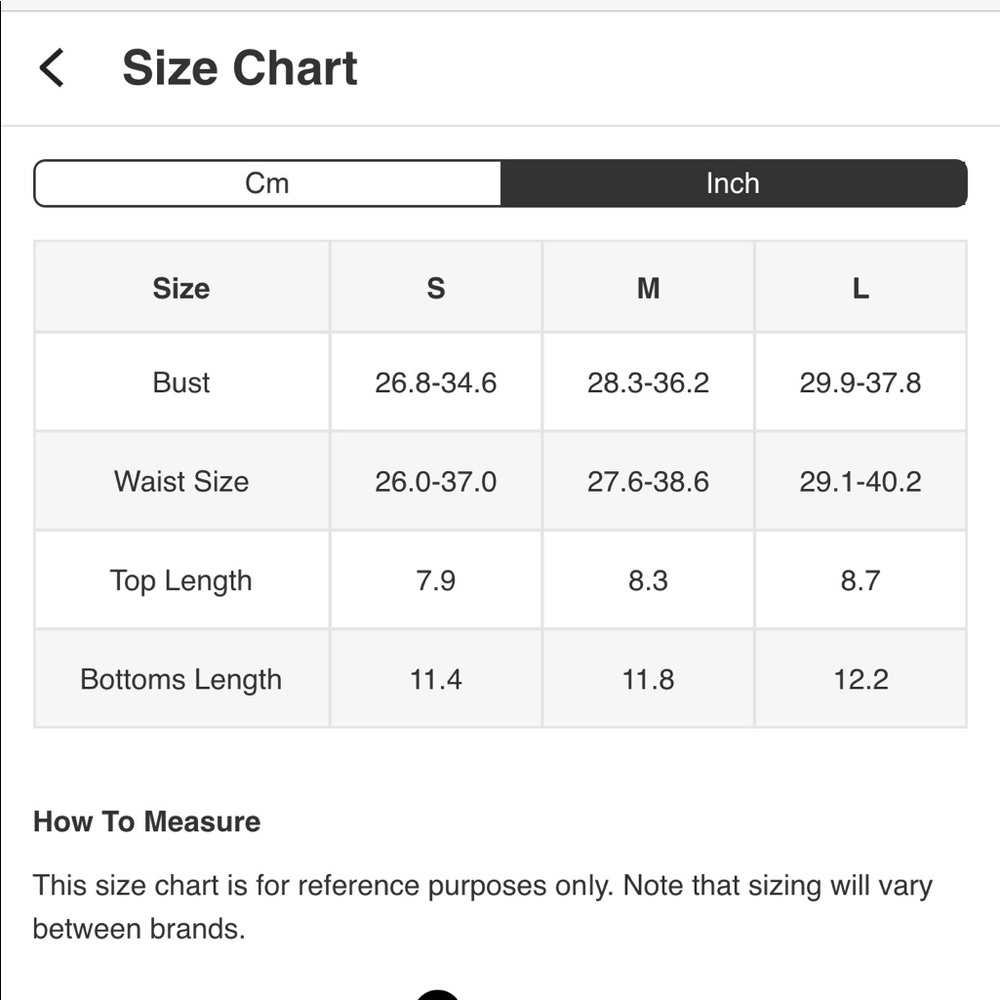Click the Bottoms Length row label

(182, 679)
